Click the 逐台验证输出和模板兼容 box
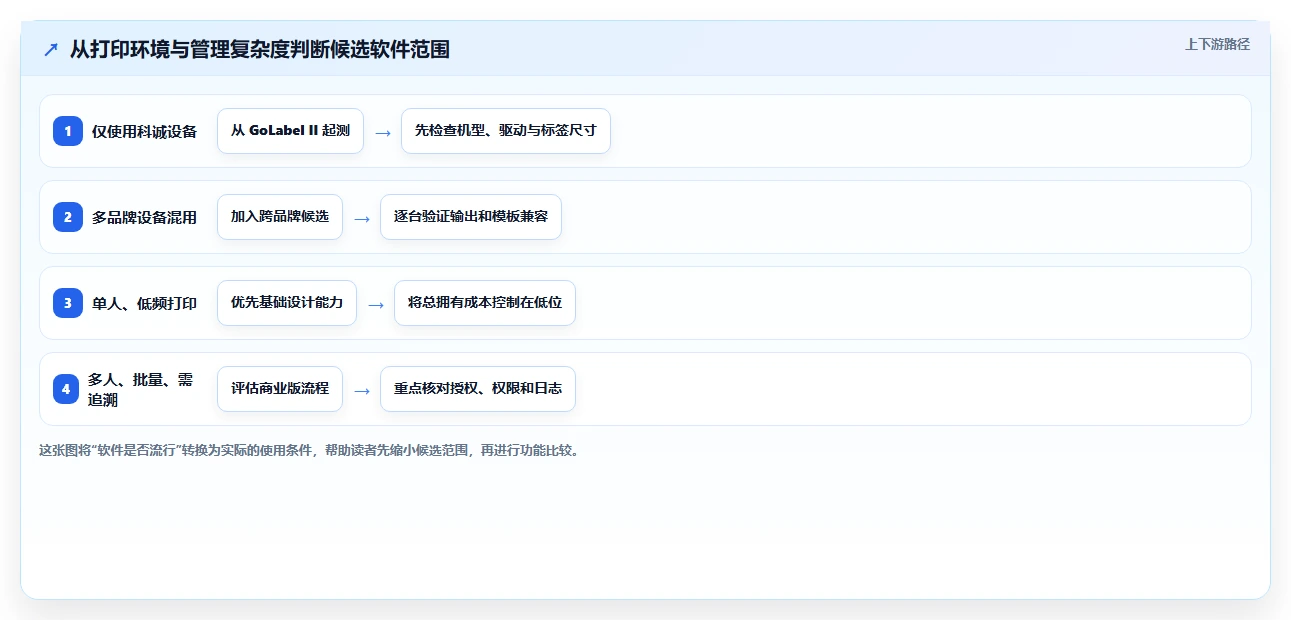Viewport: 1291px width, 620px height. coord(471,217)
